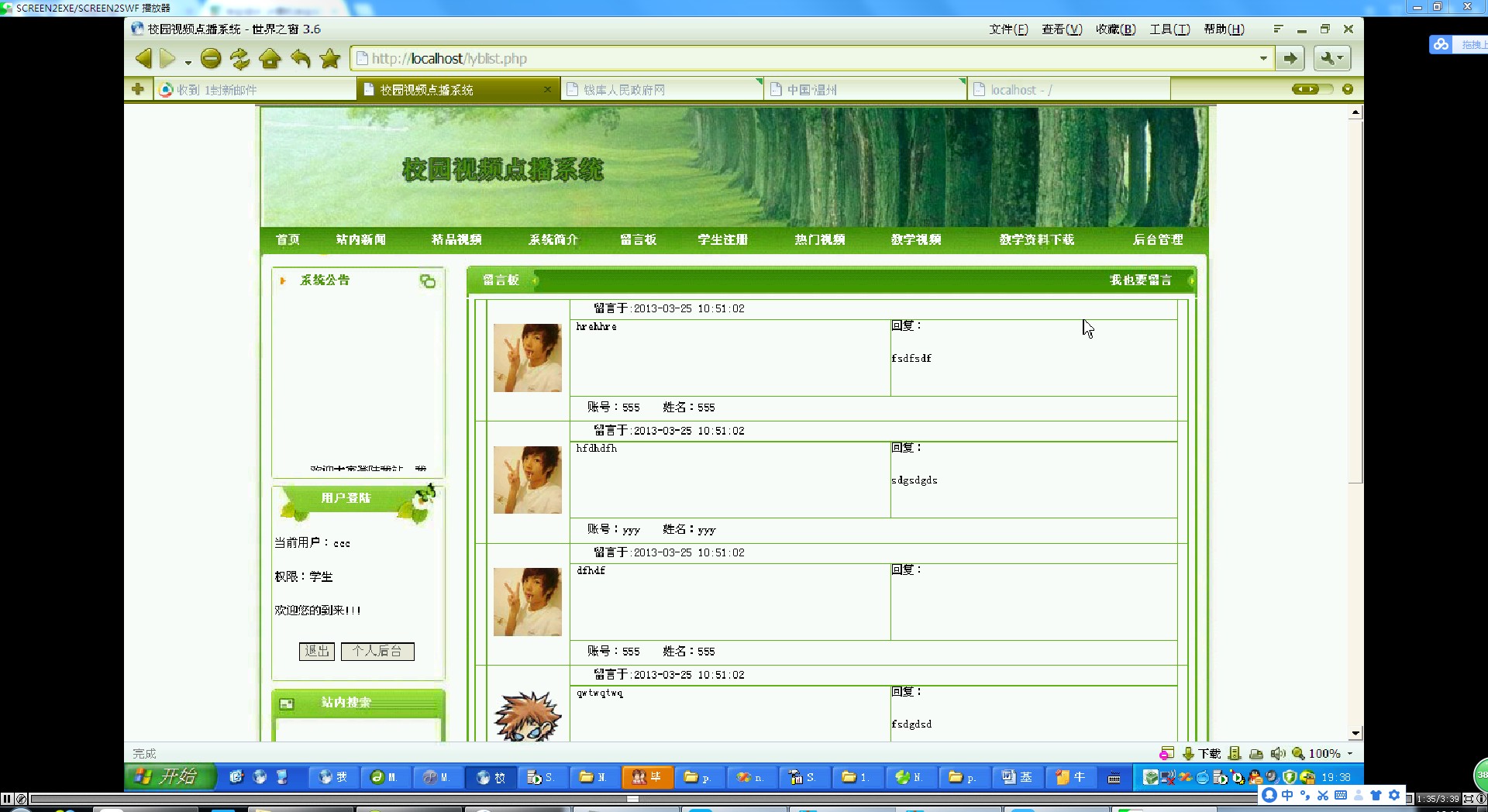Click the playback progress slider handle
Screen dimensions: 1488x812
(x=632, y=798)
